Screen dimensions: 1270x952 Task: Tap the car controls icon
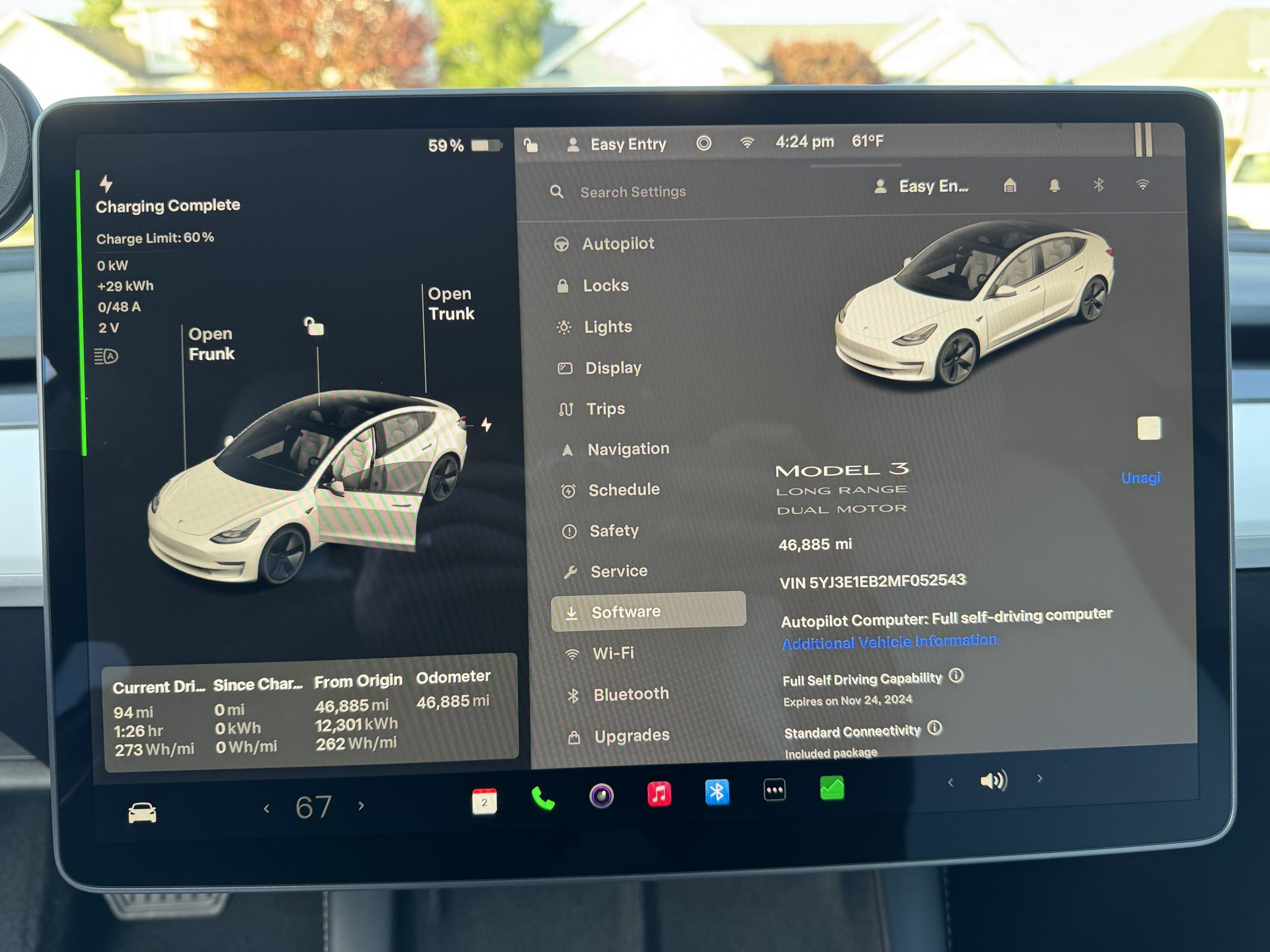[x=142, y=813]
